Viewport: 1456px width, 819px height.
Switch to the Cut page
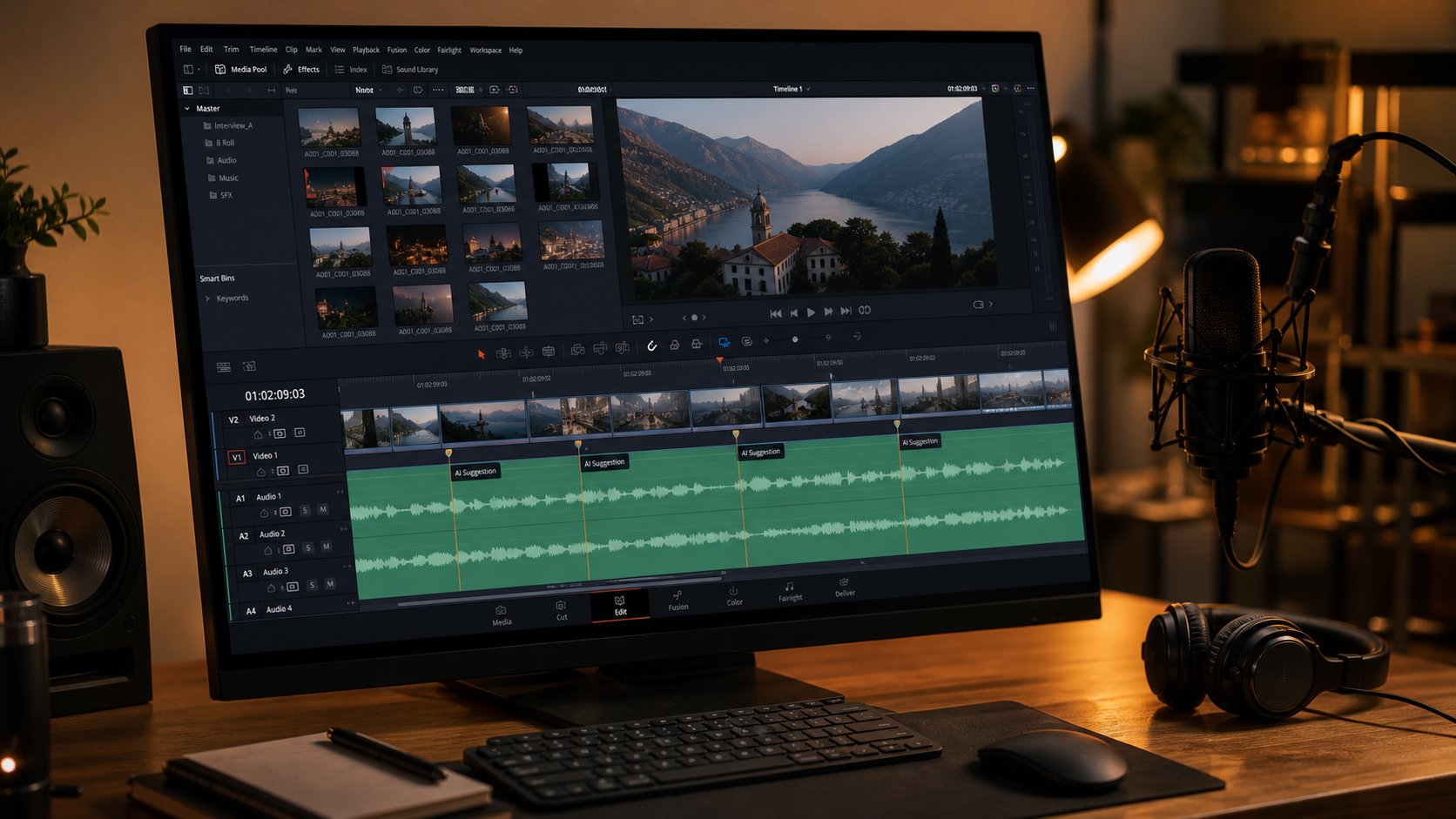point(562,611)
